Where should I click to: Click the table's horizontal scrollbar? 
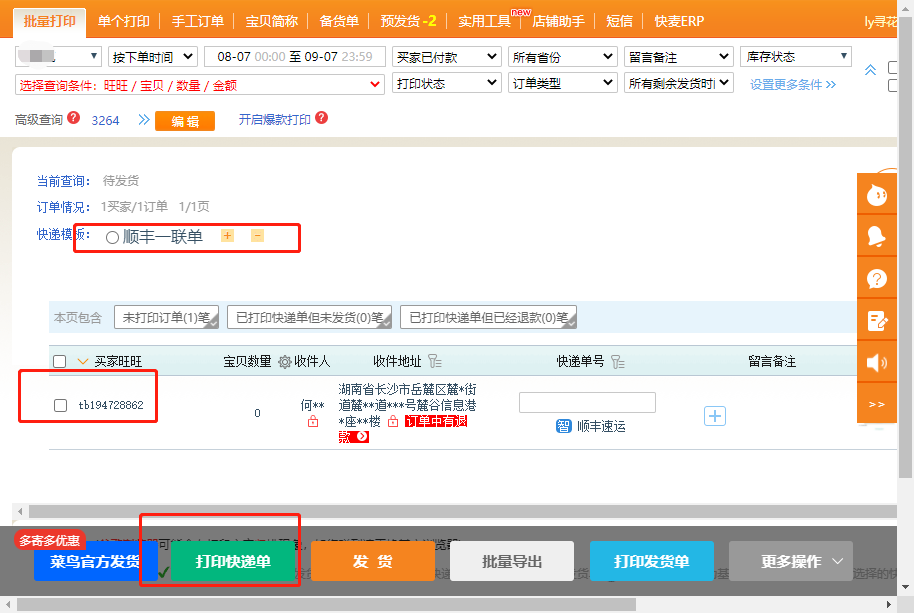click(463, 512)
